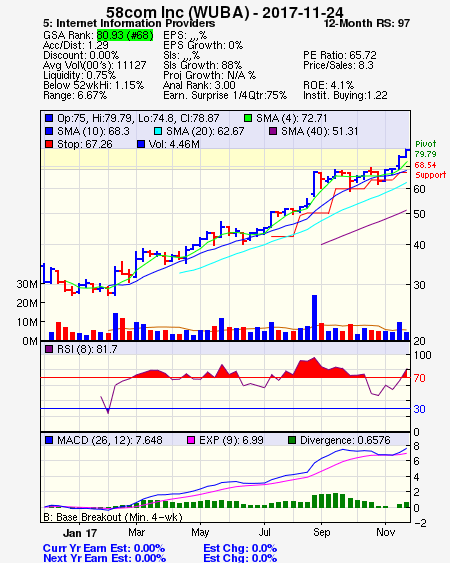The image size is (450, 563).
Task: Click the green SMA (4) legend swatch
Action: 248,118
